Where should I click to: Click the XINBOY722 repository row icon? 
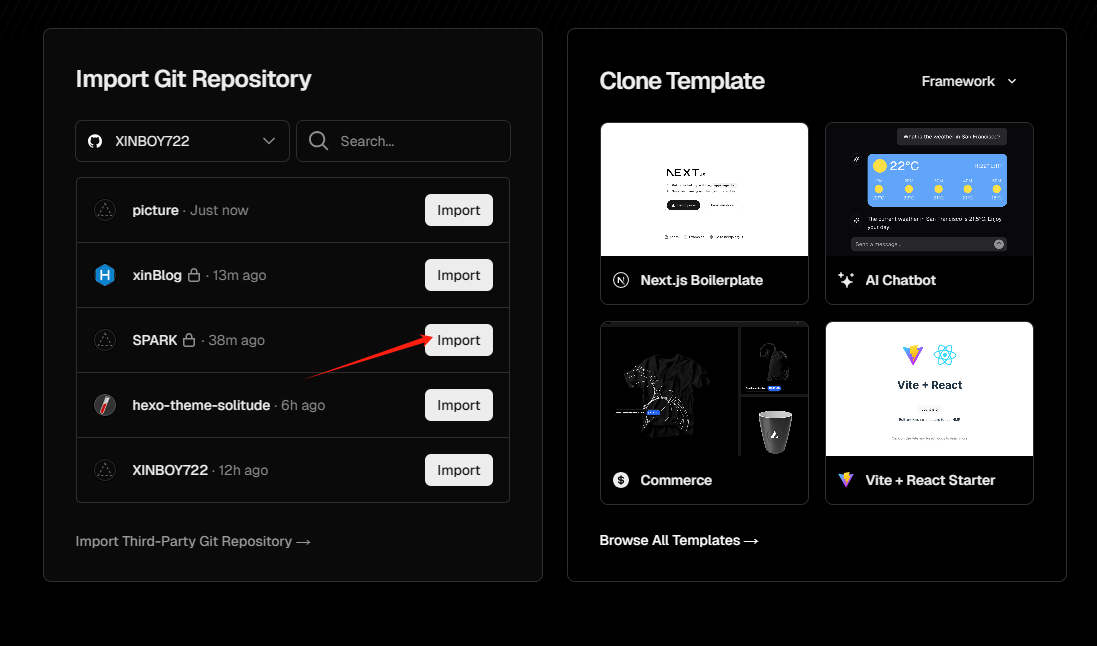(105, 470)
